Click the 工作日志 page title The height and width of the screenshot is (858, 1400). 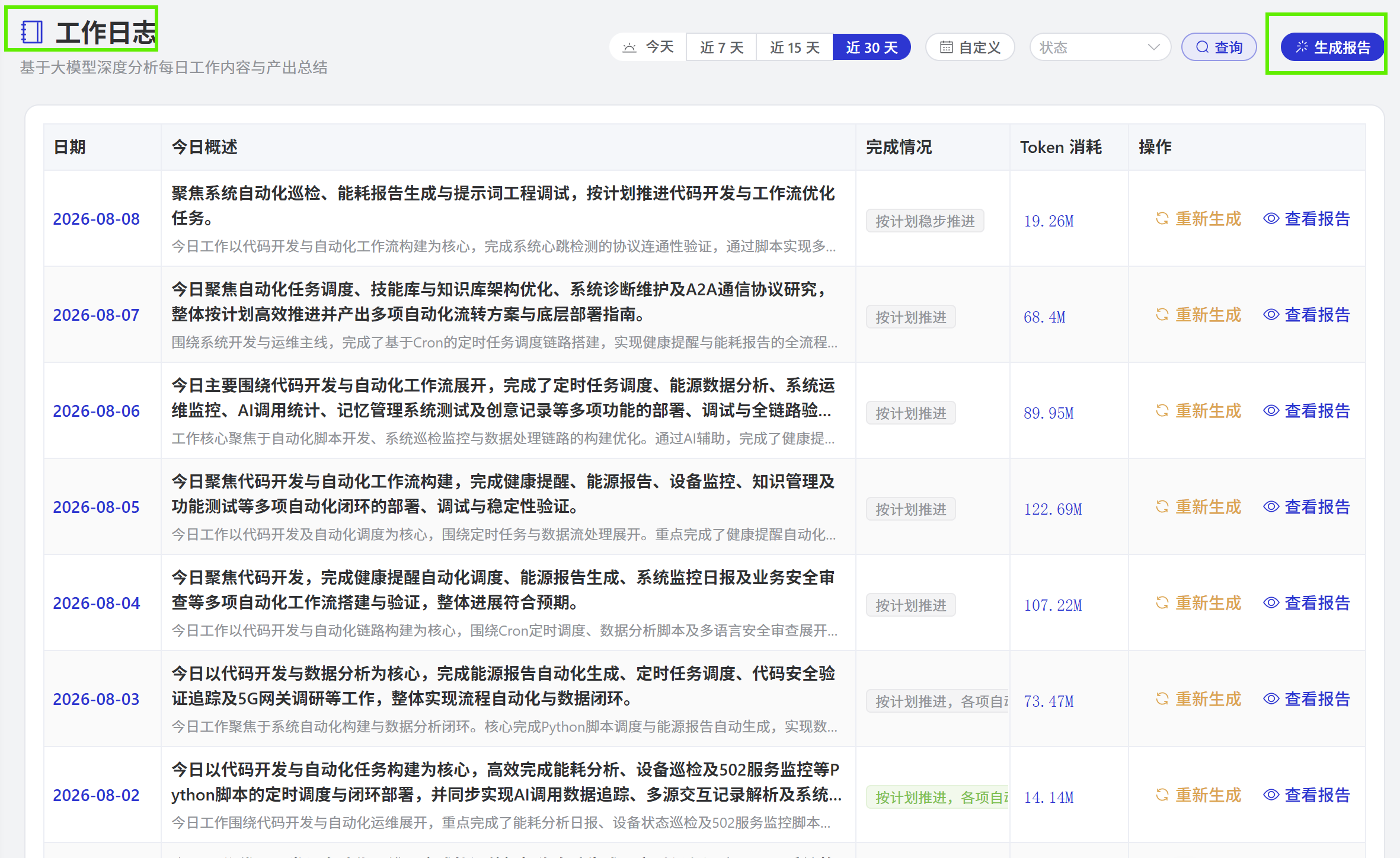106,32
